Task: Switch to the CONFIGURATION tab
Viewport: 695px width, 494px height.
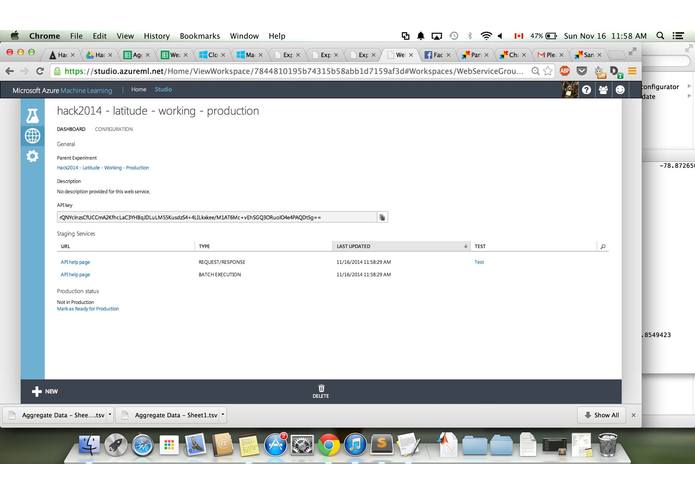Action: (x=113, y=129)
